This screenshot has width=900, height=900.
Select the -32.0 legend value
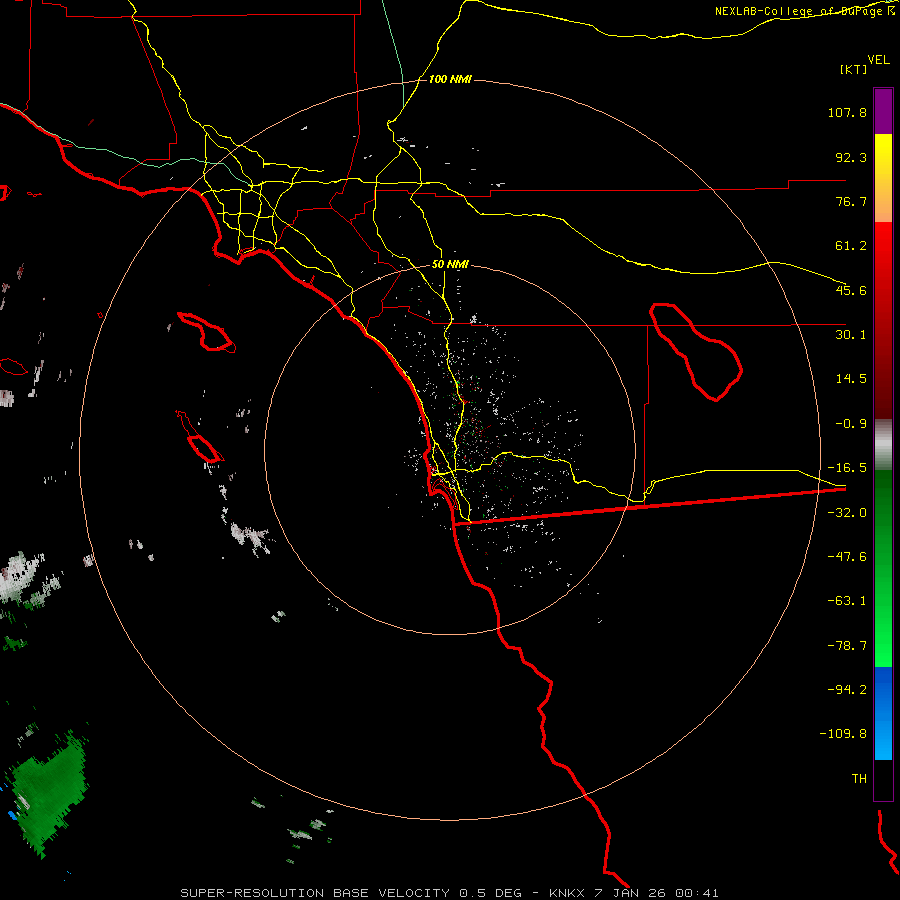point(847,513)
